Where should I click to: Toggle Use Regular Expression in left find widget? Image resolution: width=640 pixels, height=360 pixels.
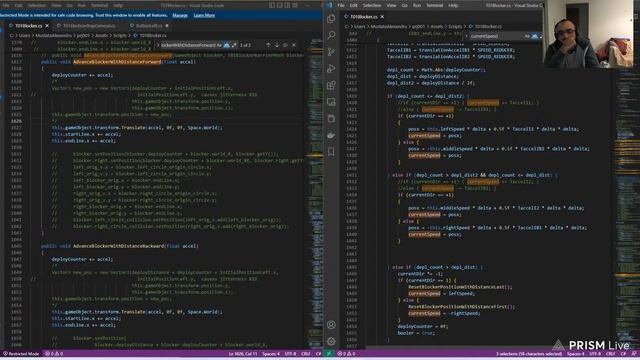(x=234, y=45)
